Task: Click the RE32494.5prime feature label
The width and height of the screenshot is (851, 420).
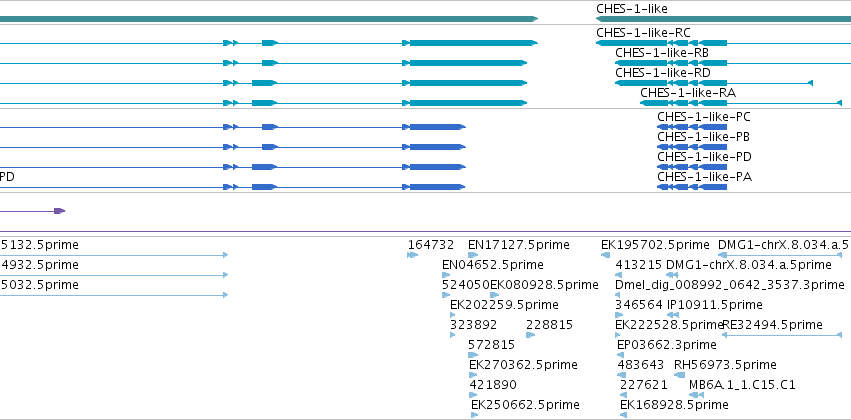Action: point(772,325)
